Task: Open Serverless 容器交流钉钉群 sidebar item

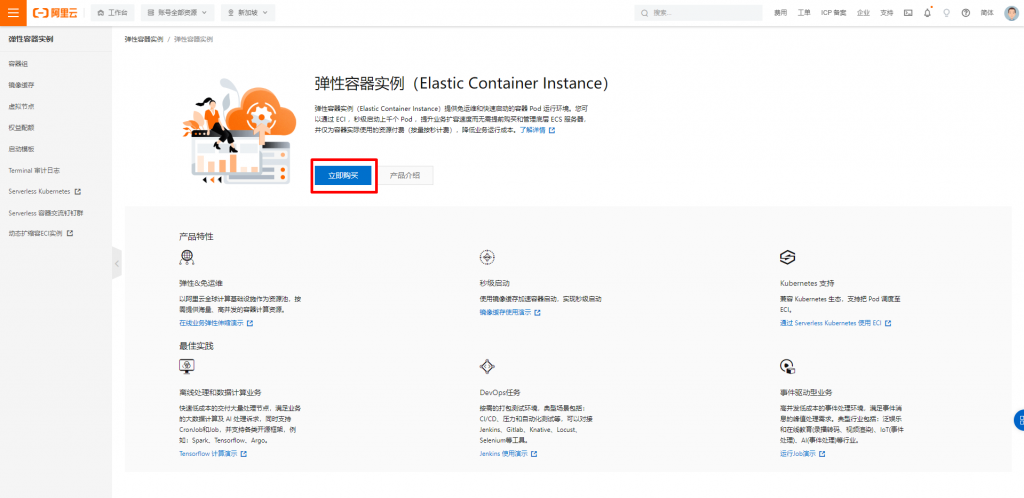Action: (46, 213)
